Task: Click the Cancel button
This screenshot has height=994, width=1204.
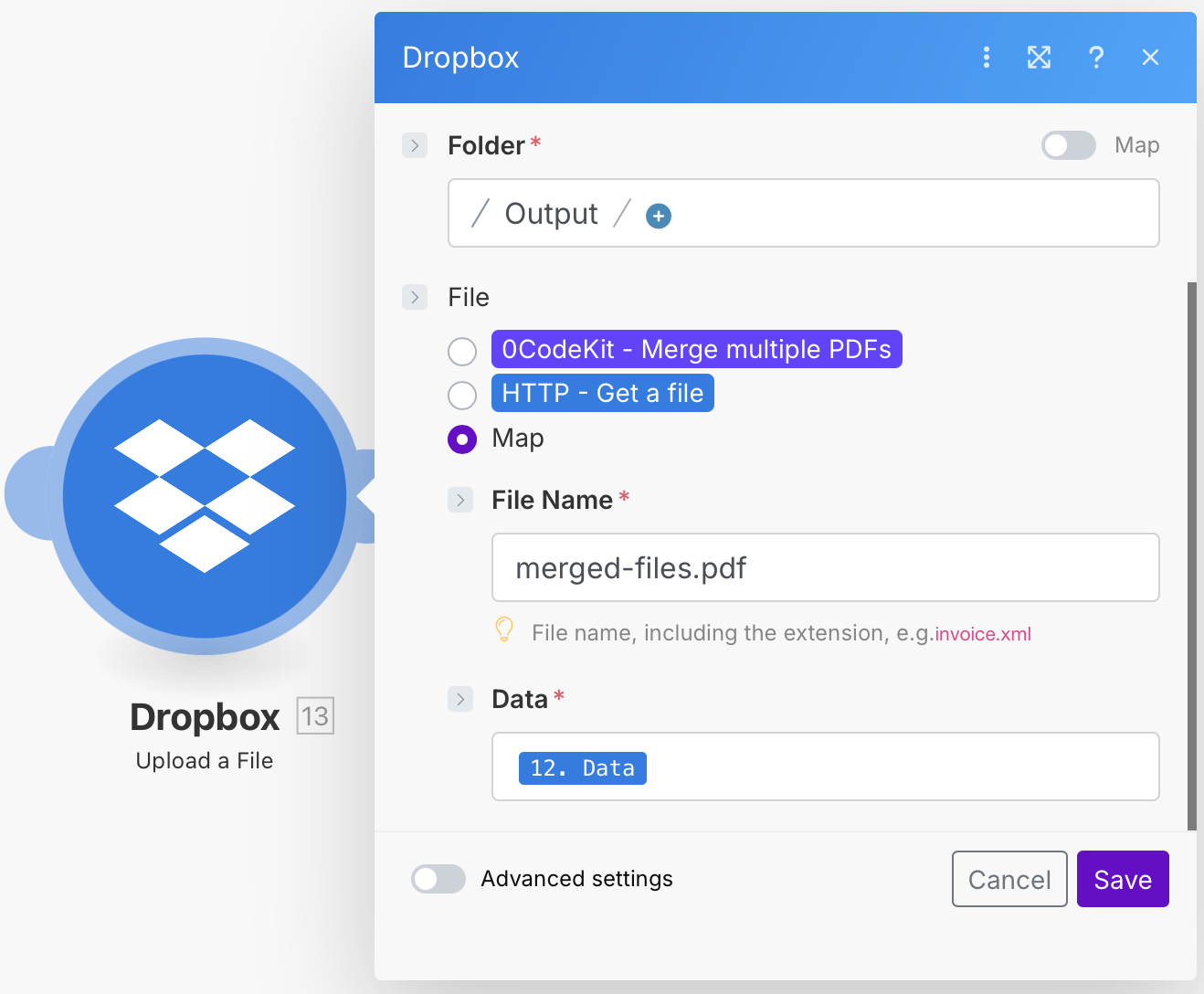Action: [x=1009, y=879]
